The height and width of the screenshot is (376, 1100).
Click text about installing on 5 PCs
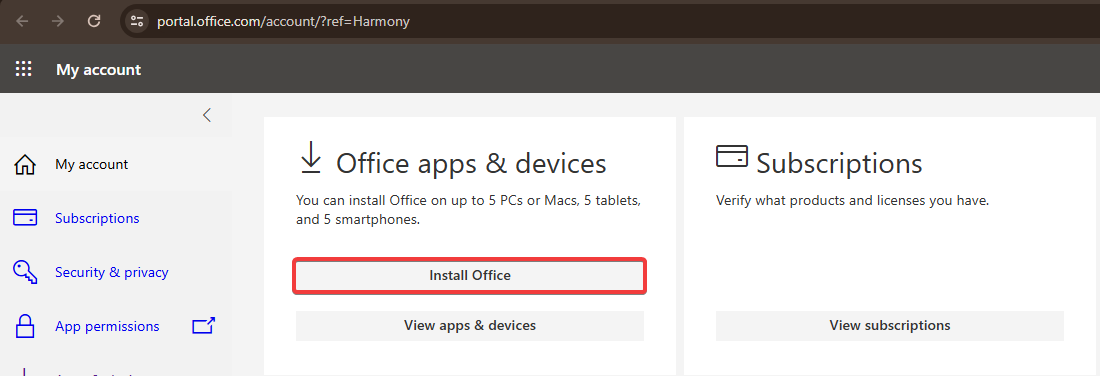click(468, 210)
